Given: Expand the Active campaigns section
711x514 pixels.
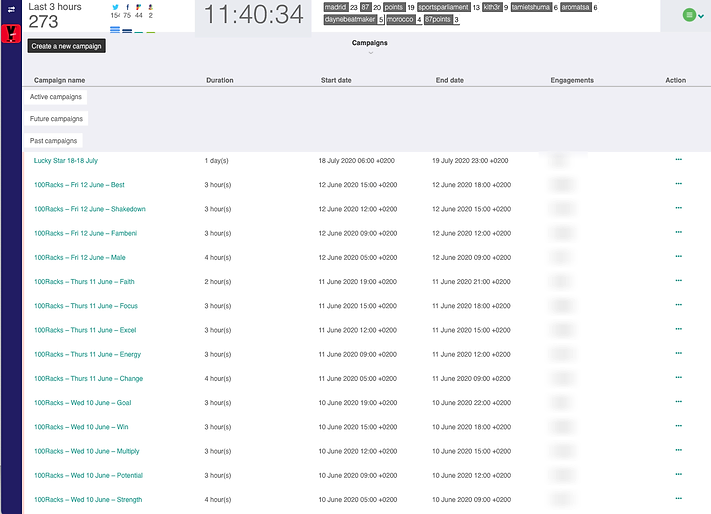Looking at the screenshot, I should click(56, 97).
